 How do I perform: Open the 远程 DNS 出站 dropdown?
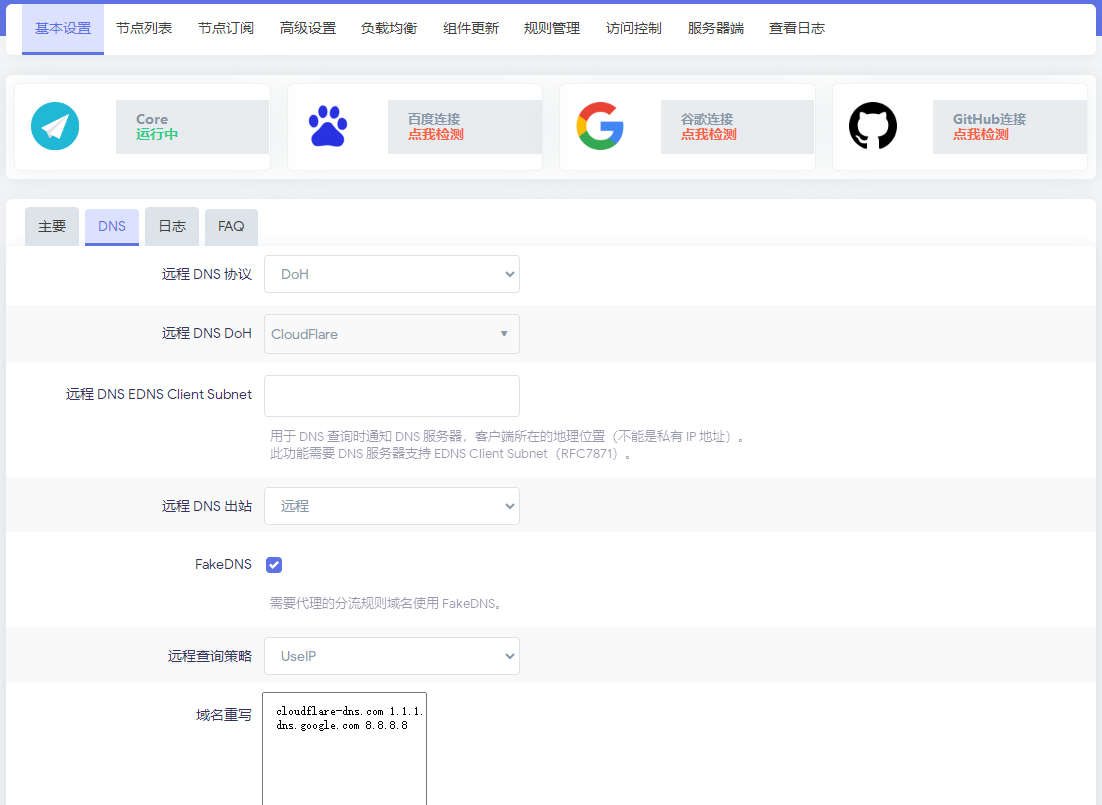pyautogui.click(x=391, y=506)
